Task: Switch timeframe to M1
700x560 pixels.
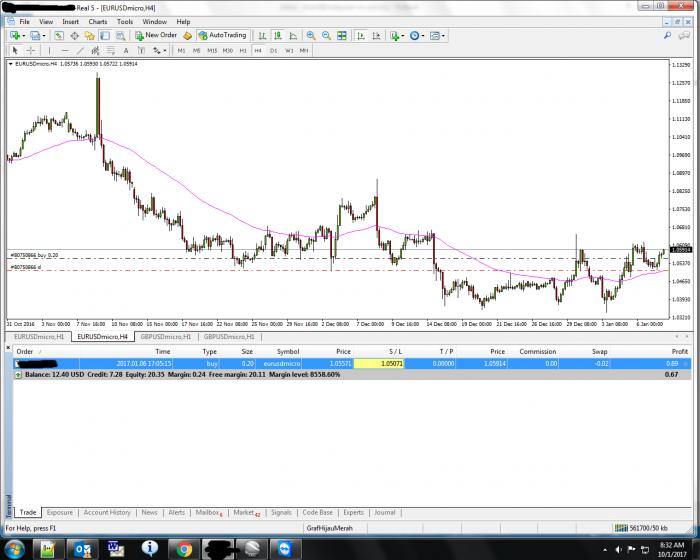Action: [x=181, y=50]
